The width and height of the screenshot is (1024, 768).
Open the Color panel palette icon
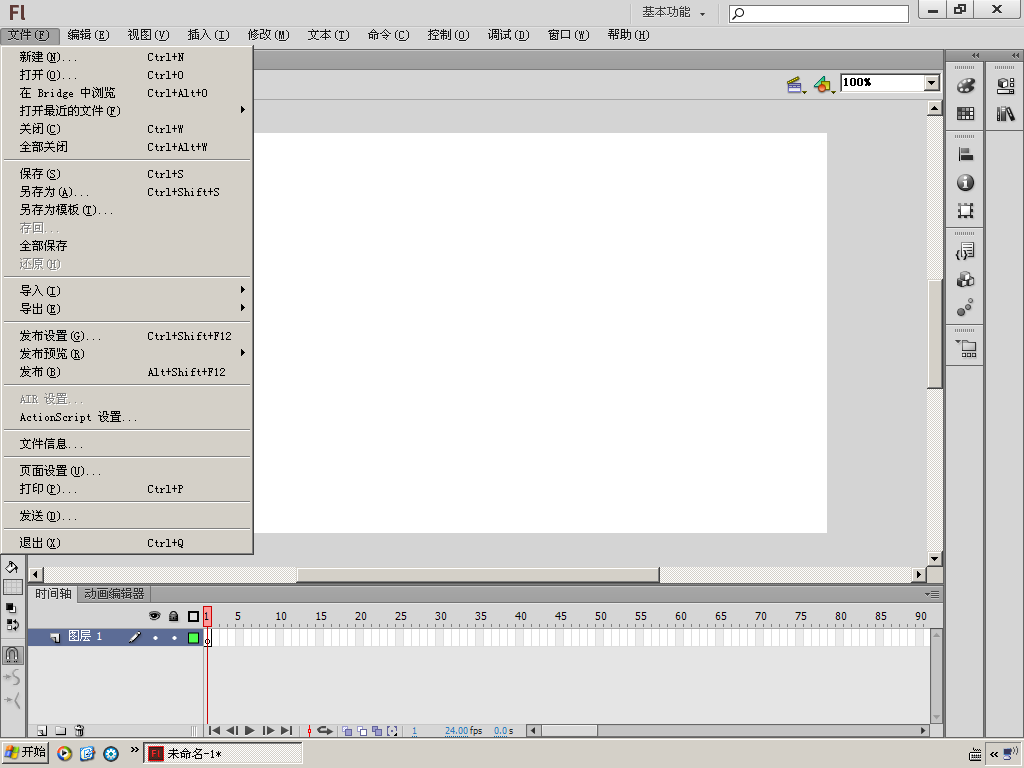(x=965, y=86)
